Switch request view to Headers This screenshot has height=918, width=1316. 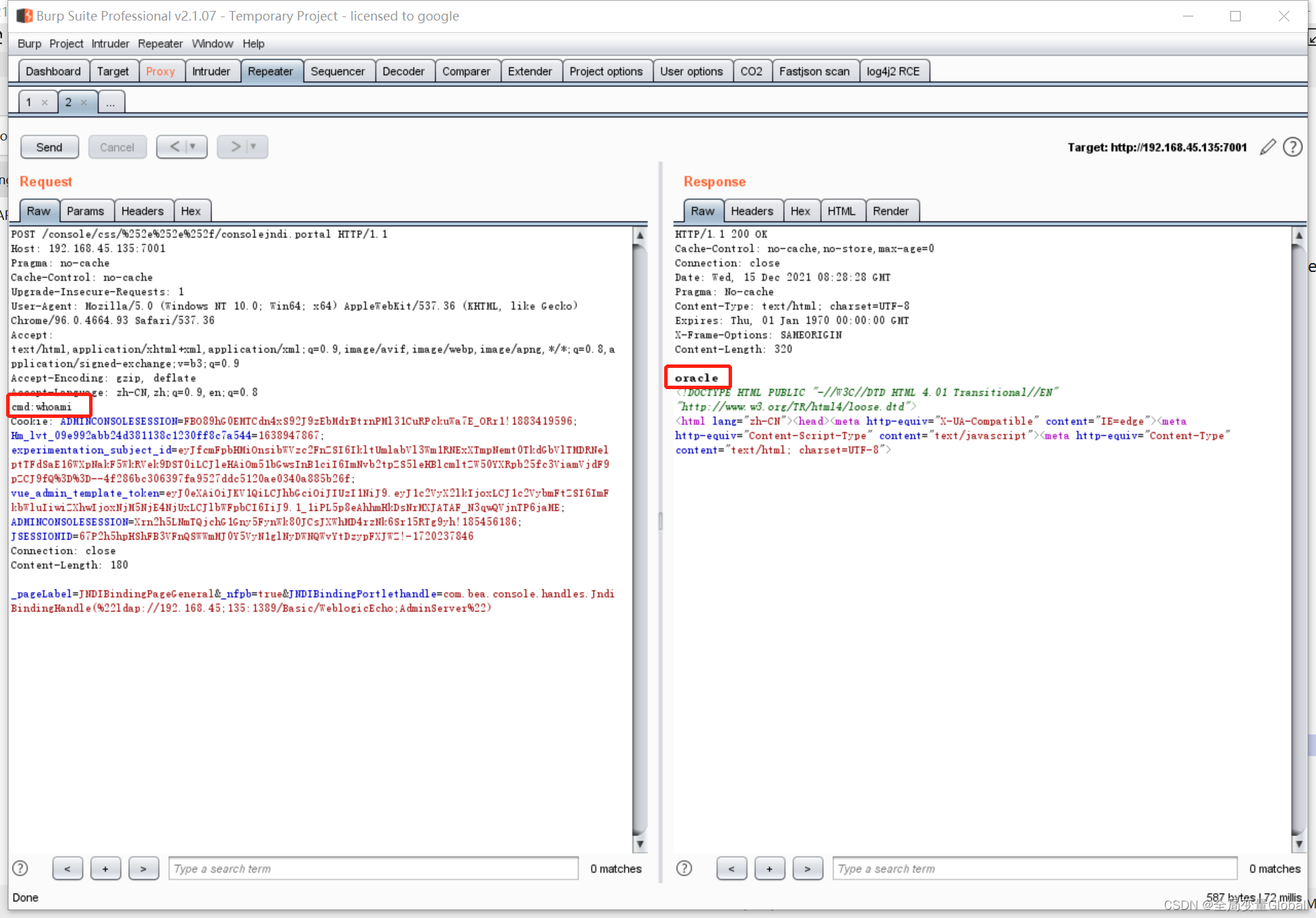pyautogui.click(x=143, y=211)
